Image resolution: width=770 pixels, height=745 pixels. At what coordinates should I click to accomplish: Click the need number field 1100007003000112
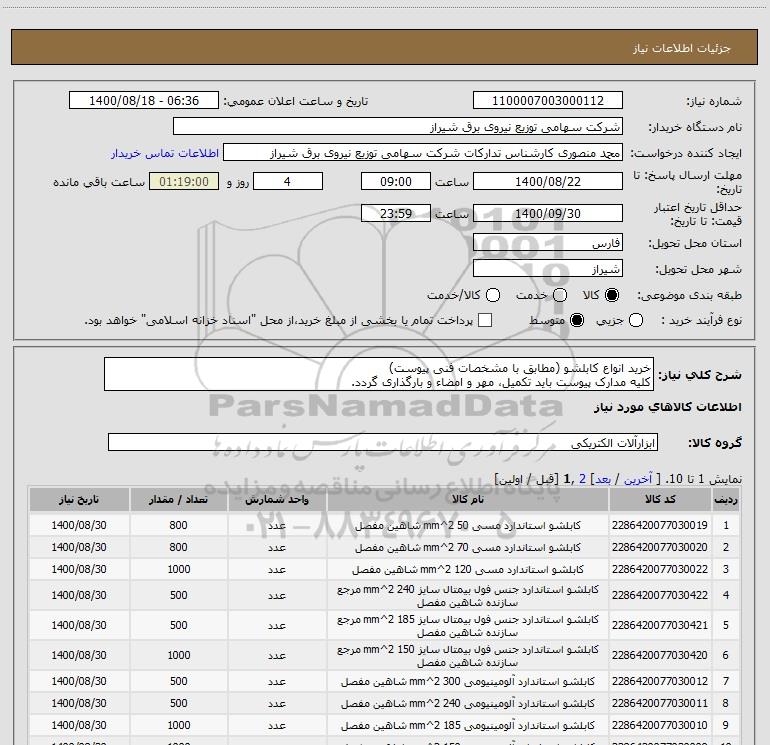(x=548, y=101)
